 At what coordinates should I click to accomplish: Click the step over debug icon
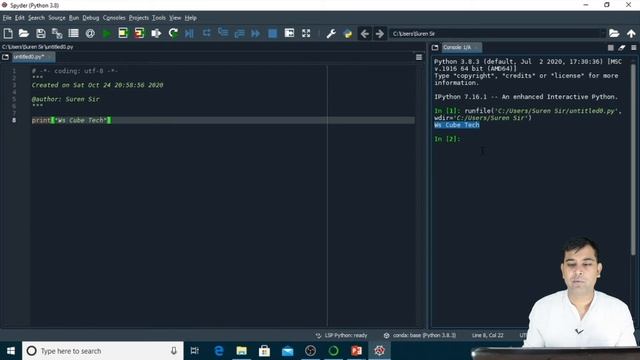tap(207, 33)
